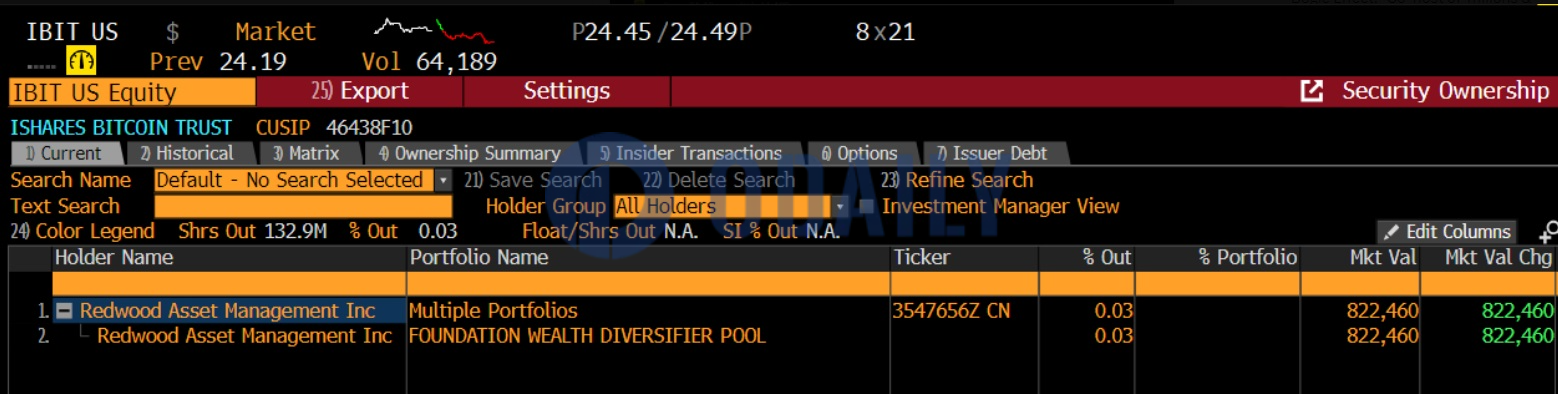Click the Refine Search link

click(x=957, y=181)
